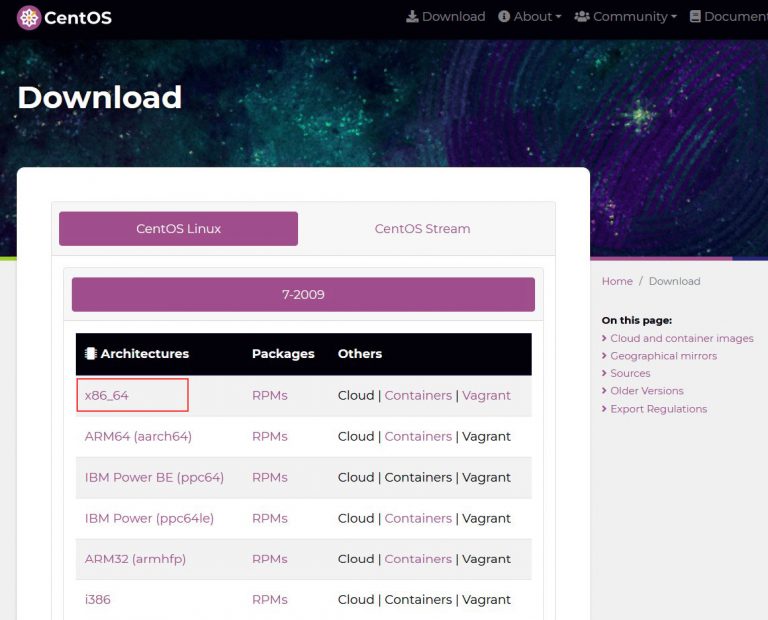The width and height of the screenshot is (768, 620).
Task: Open the ARM64 (aarch64) download link
Action: tap(138, 437)
